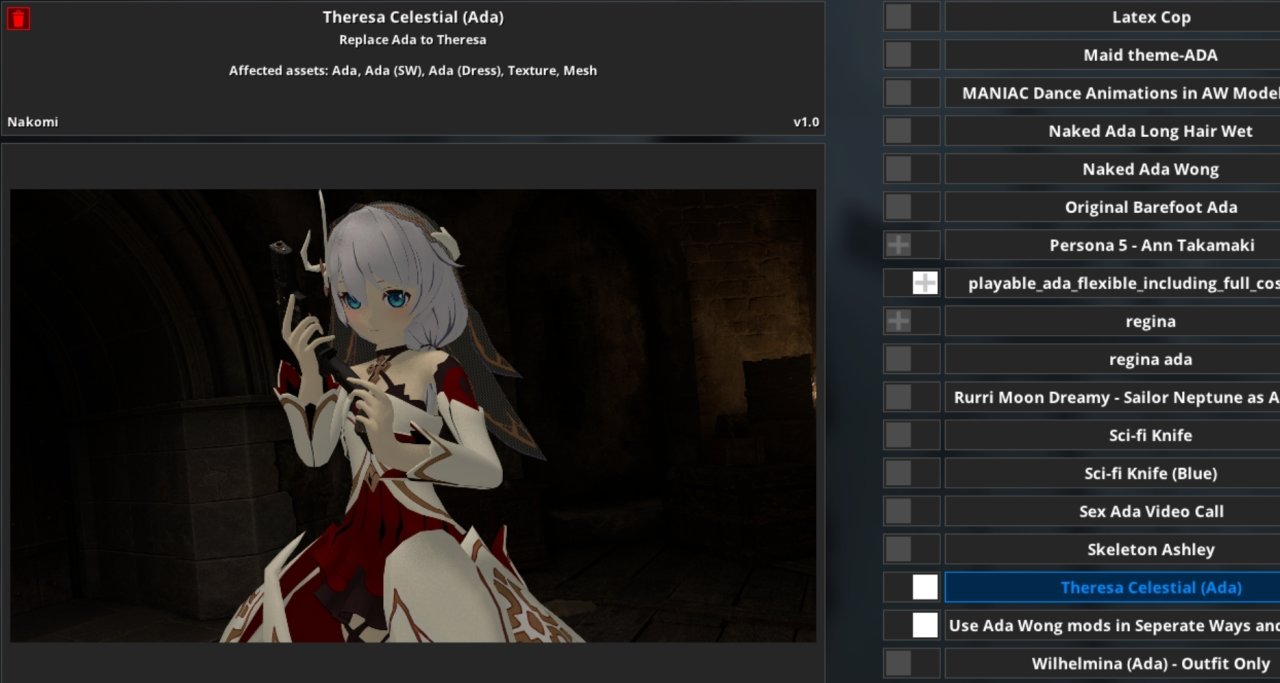Click the Theresa Celestial (Ada) details heading
The width and height of the screenshot is (1280, 683).
(x=413, y=17)
